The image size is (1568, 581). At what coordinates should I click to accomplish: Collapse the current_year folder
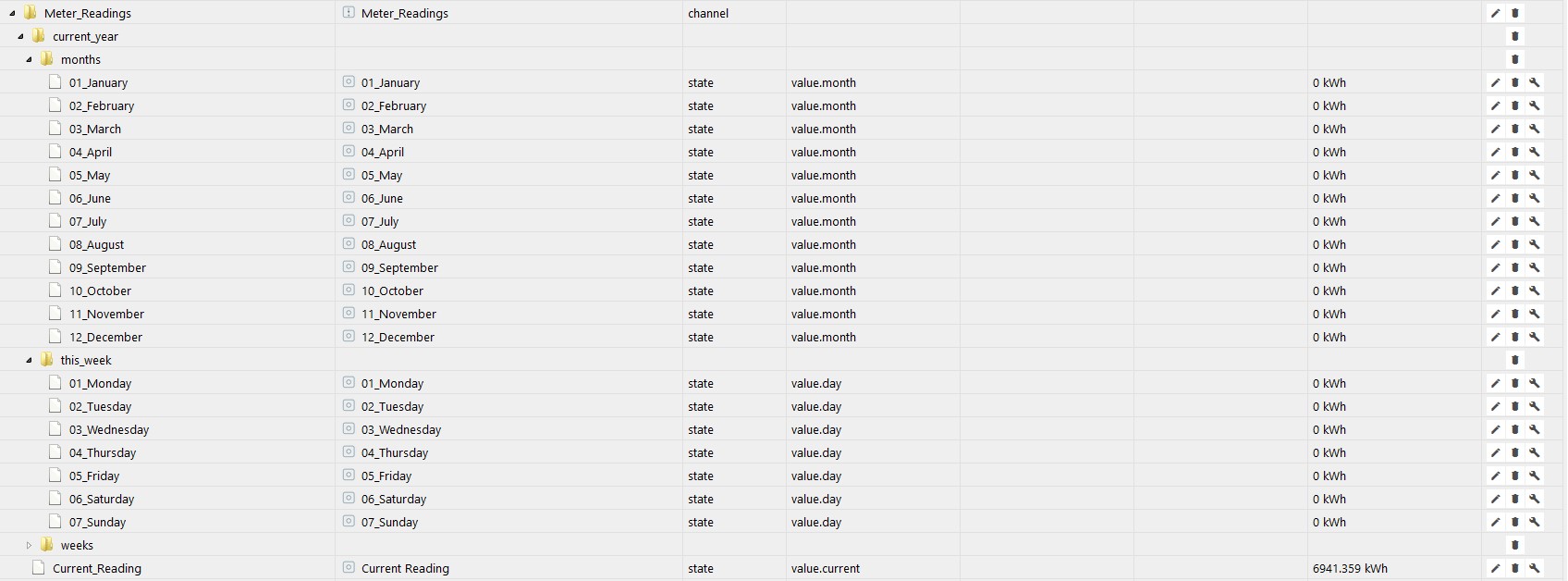point(20,36)
